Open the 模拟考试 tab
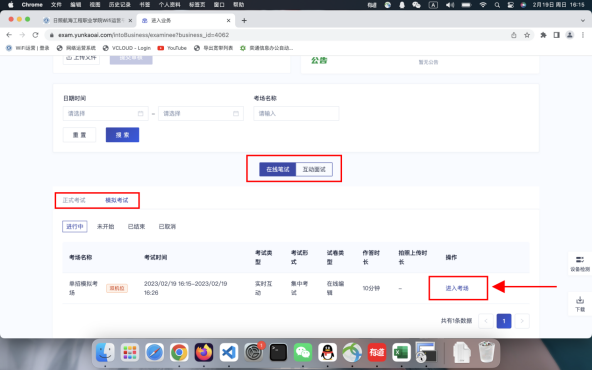Image resolution: width=592 pixels, height=370 pixels. pos(117,200)
